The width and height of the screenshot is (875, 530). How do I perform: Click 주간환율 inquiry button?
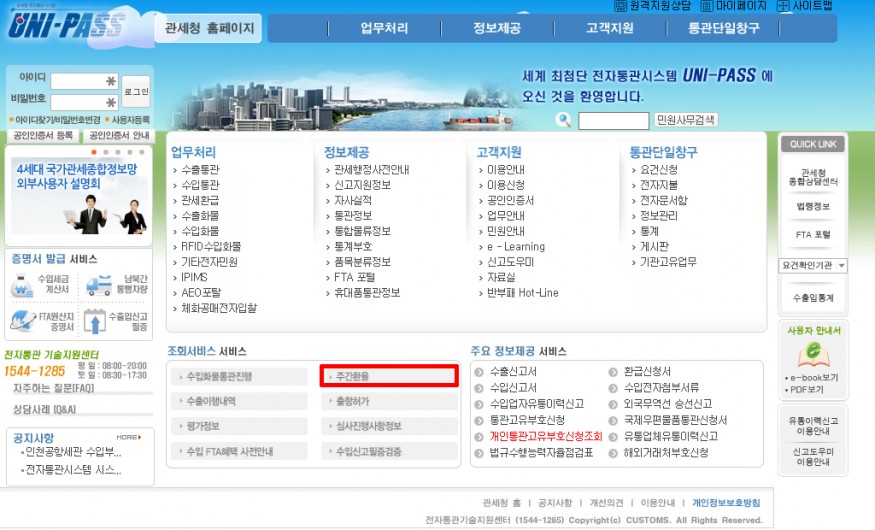(389, 376)
